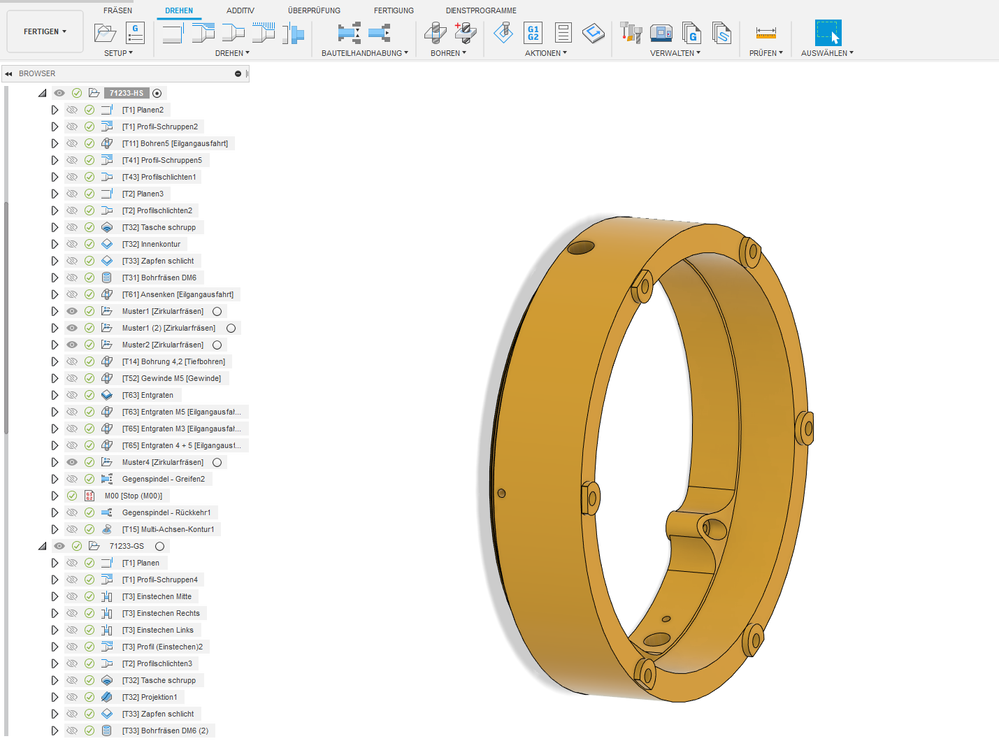Select the Drill tool icon in Bohren
The width and height of the screenshot is (999, 741).
(435, 32)
